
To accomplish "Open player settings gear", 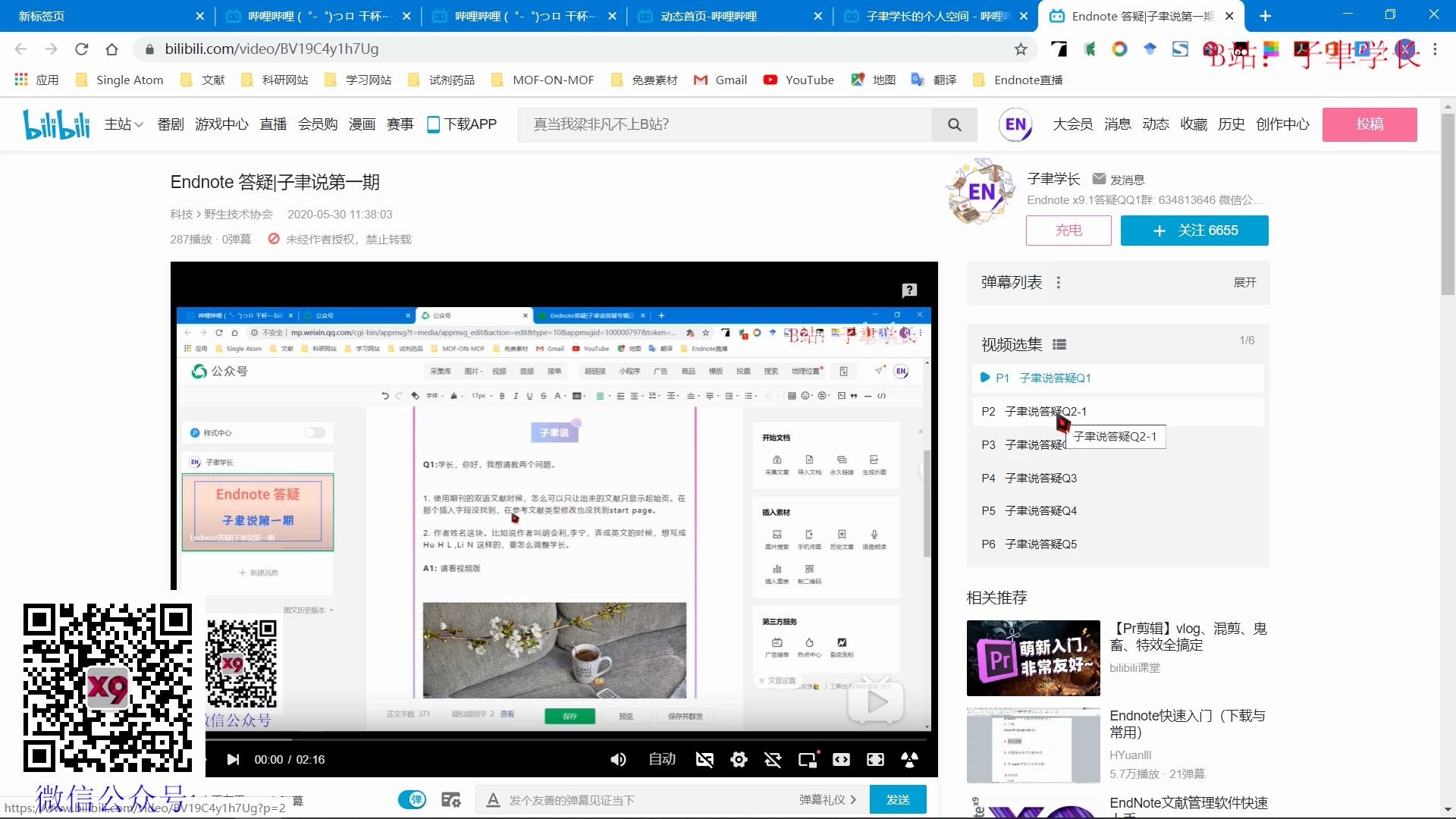I will point(739,759).
